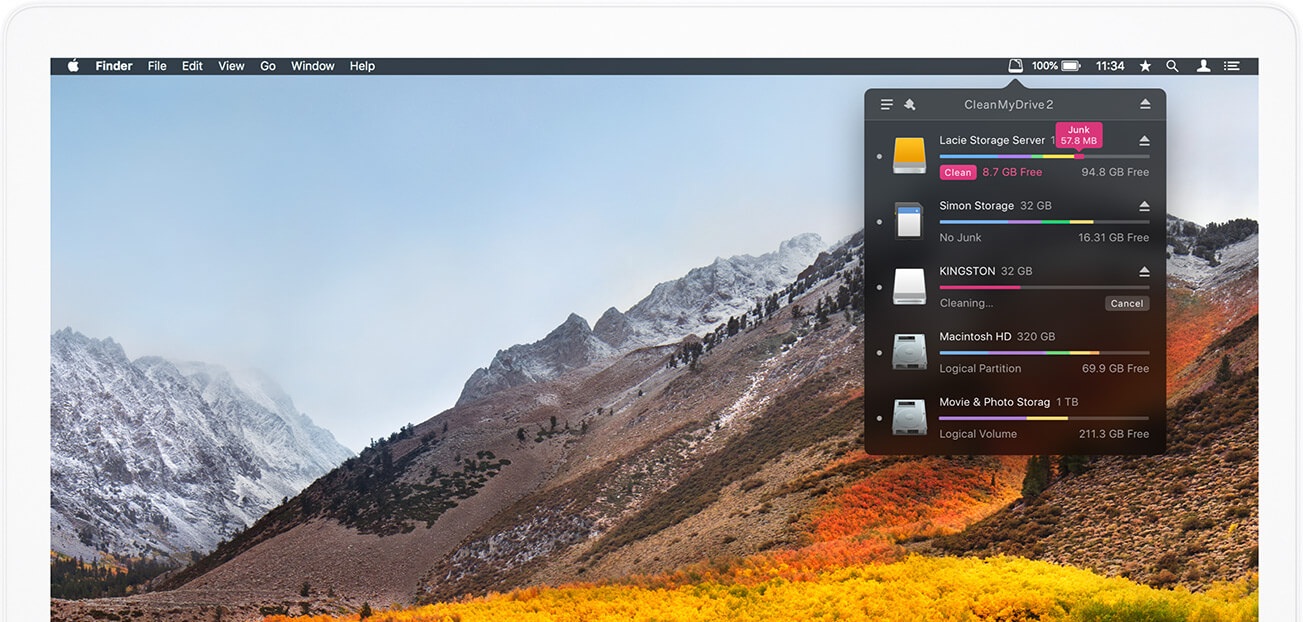The width and height of the screenshot is (1303, 622).
Task: Click the Movie & Photo Storag name
Action: pos(995,402)
